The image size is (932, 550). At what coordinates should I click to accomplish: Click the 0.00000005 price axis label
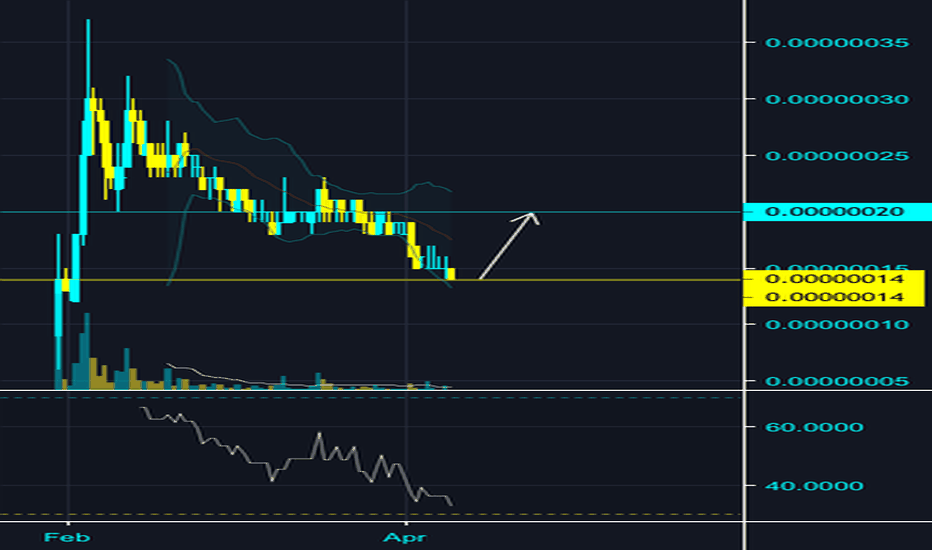pyautogui.click(x=837, y=381)
